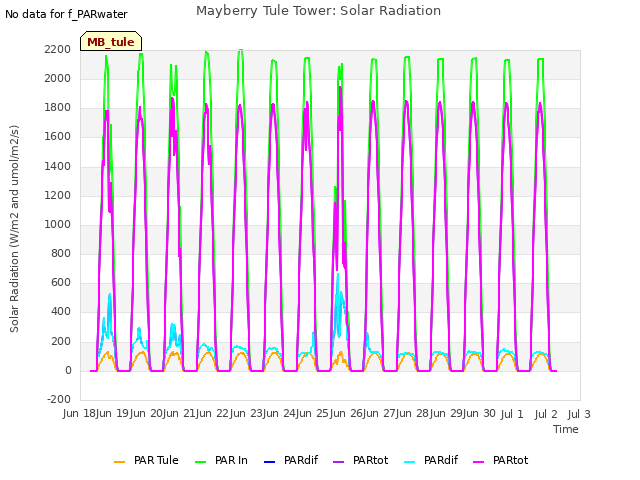The height and width of the screenshot is (480, 640).
Task: Click the MB_tule site label box
Action: pos(111,41)
